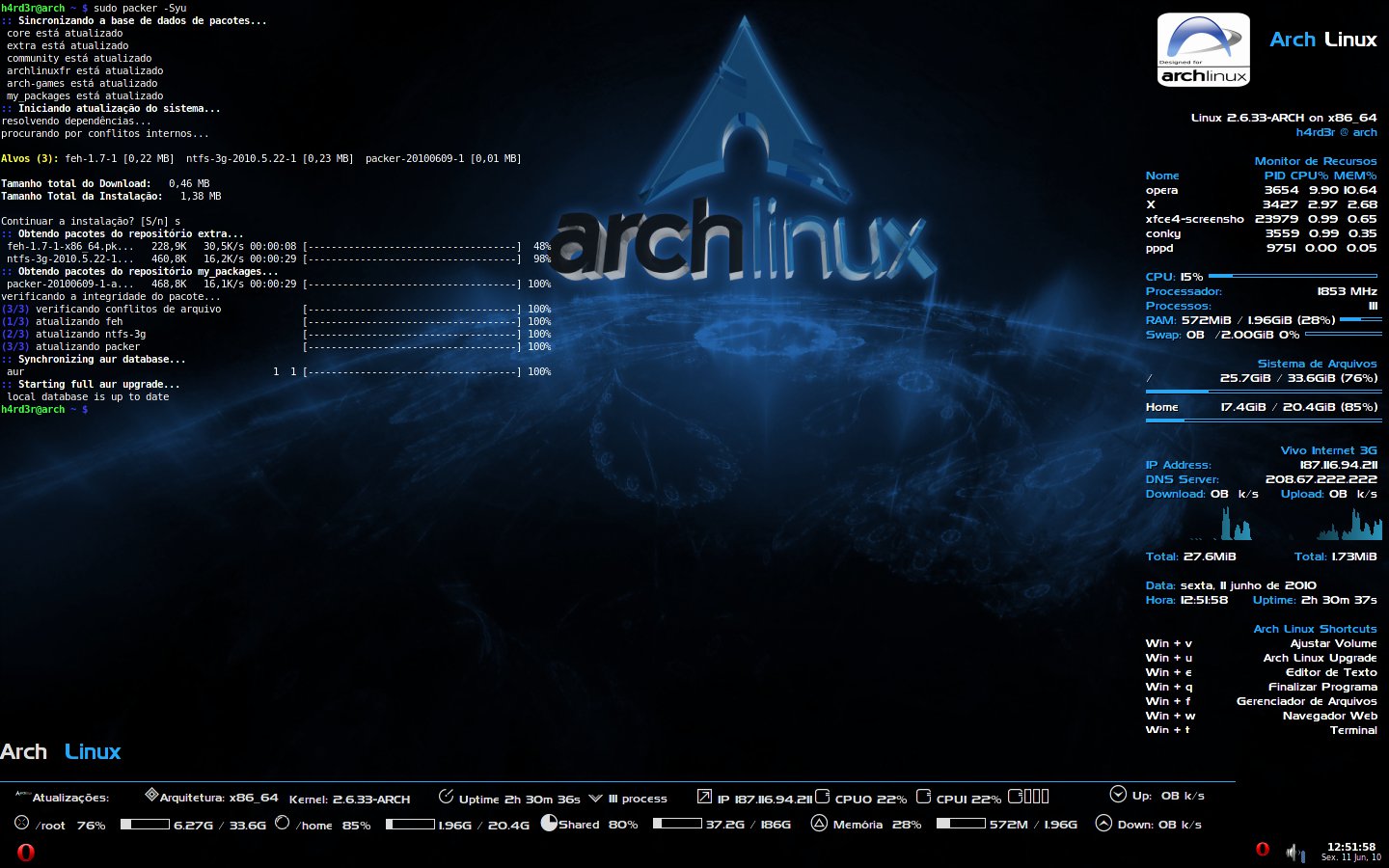Click the feh-1.7-1-x86_64 download progress row

point(279,246)
